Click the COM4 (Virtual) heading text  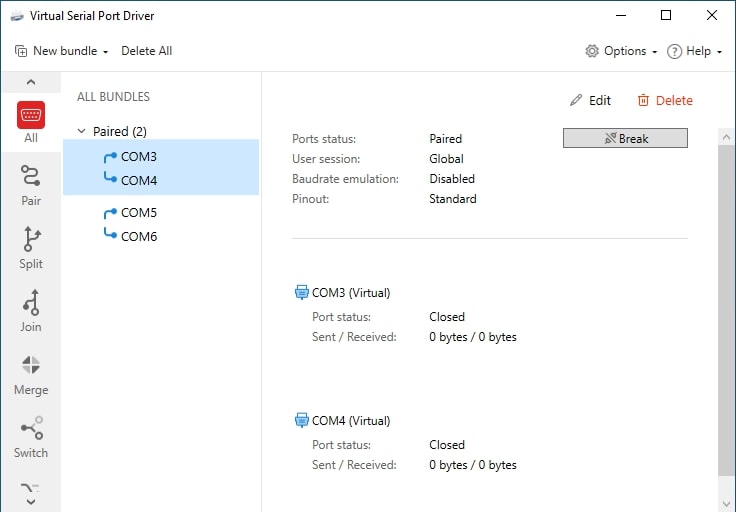[351, 421]
